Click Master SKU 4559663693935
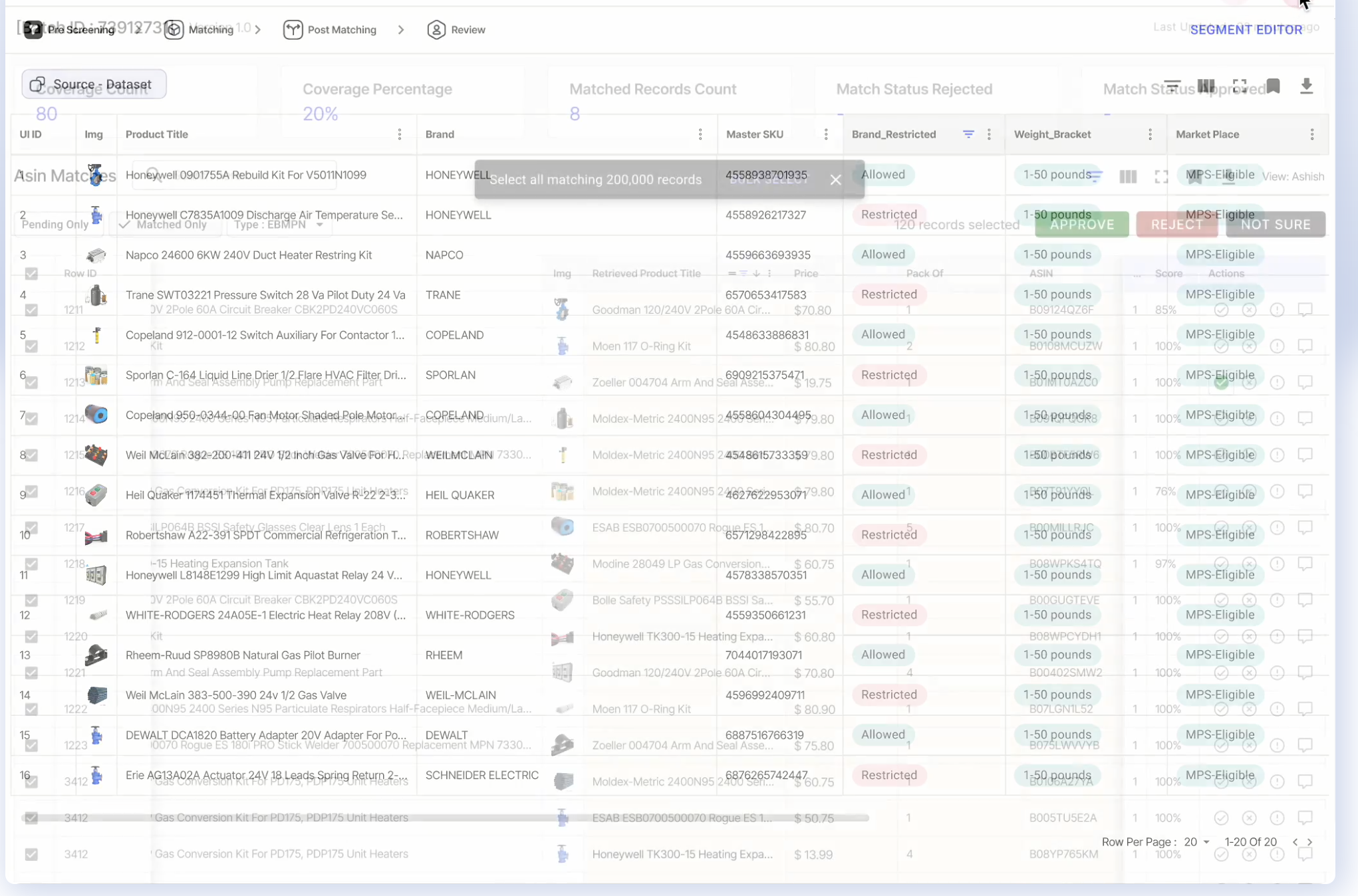 768,255
